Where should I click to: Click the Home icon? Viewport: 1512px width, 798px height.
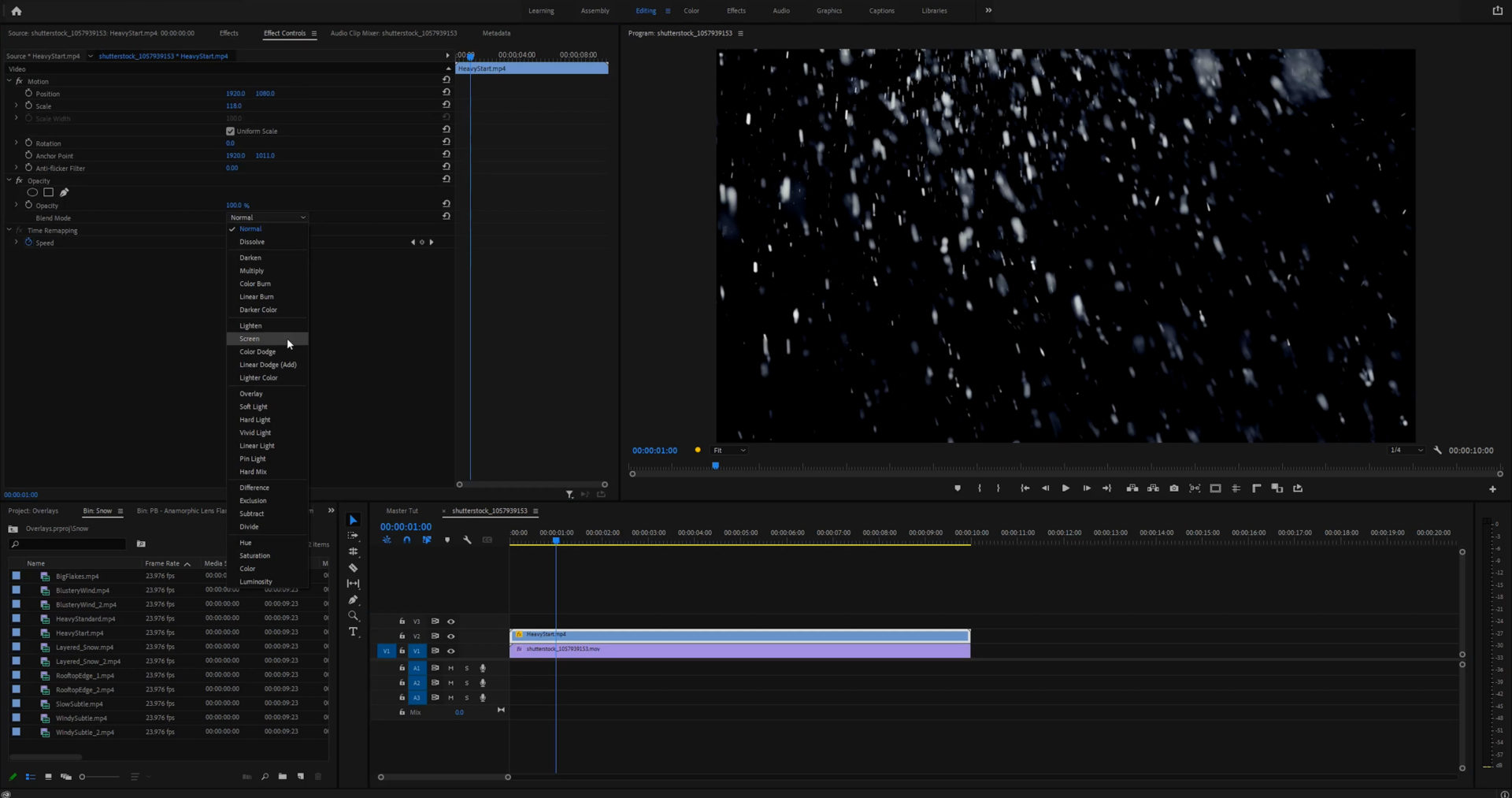click(17, 11)
